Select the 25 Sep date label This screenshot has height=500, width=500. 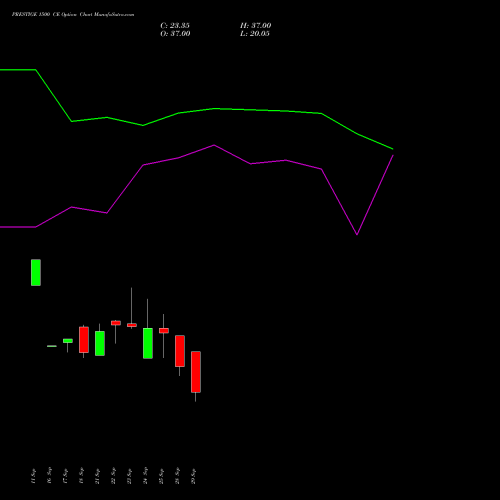[x=161, y=476]
